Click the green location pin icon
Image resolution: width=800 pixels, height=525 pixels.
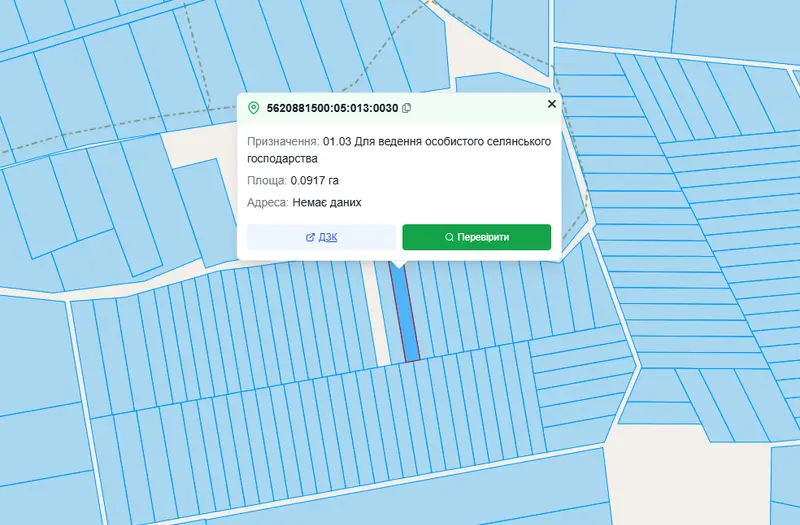pyautogui.click(x=254, y=108)
